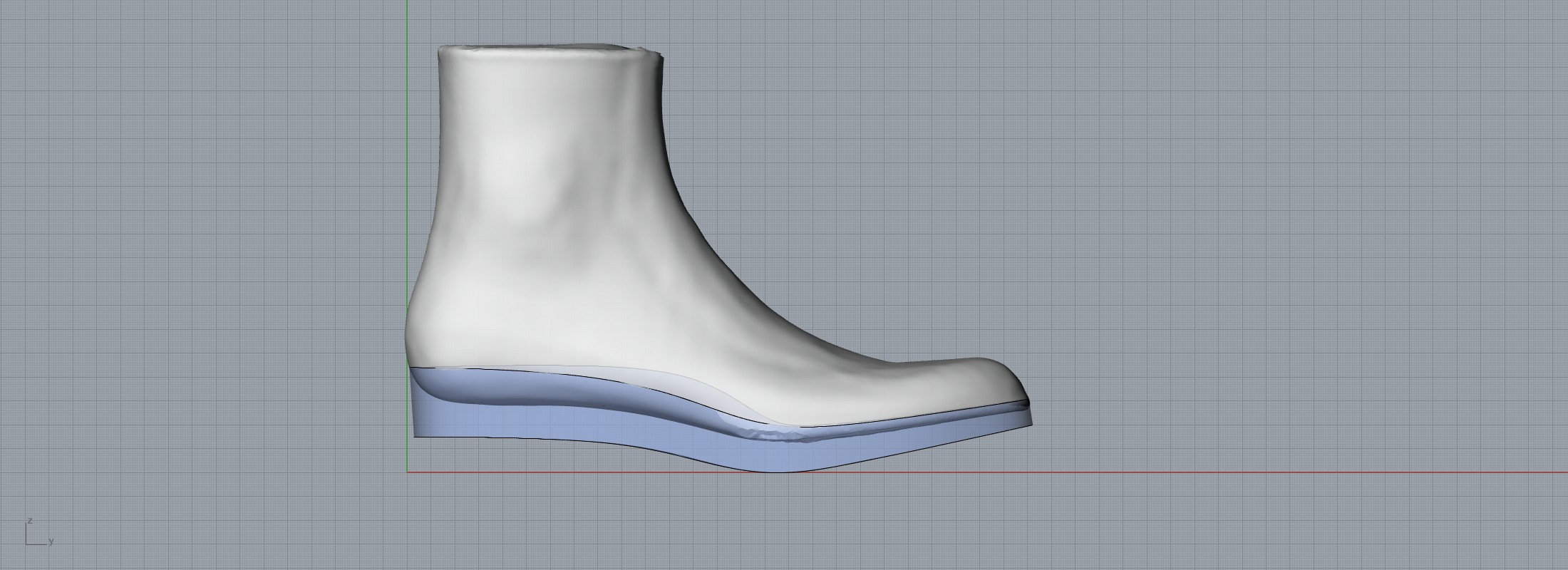Click the y label on the axes icon
The image size is (1568, 570).
click(x=51, y=541)
